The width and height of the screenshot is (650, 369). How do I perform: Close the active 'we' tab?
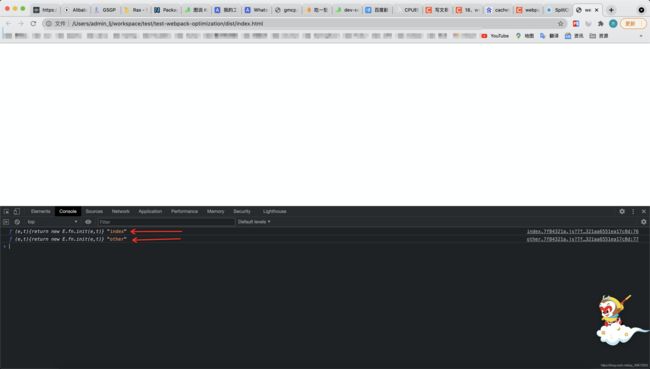[597, 10]
